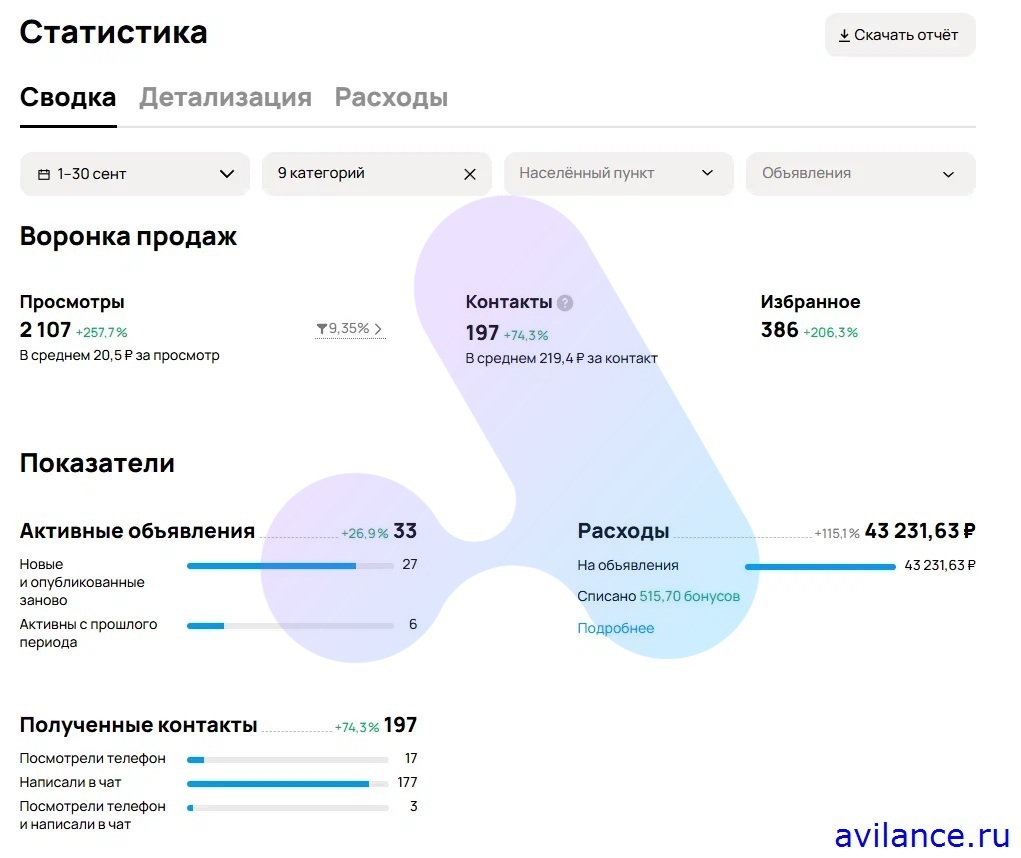
Task: Open the 9 категорий category filter
Action: pyautogui.click(x=376, y=174)
